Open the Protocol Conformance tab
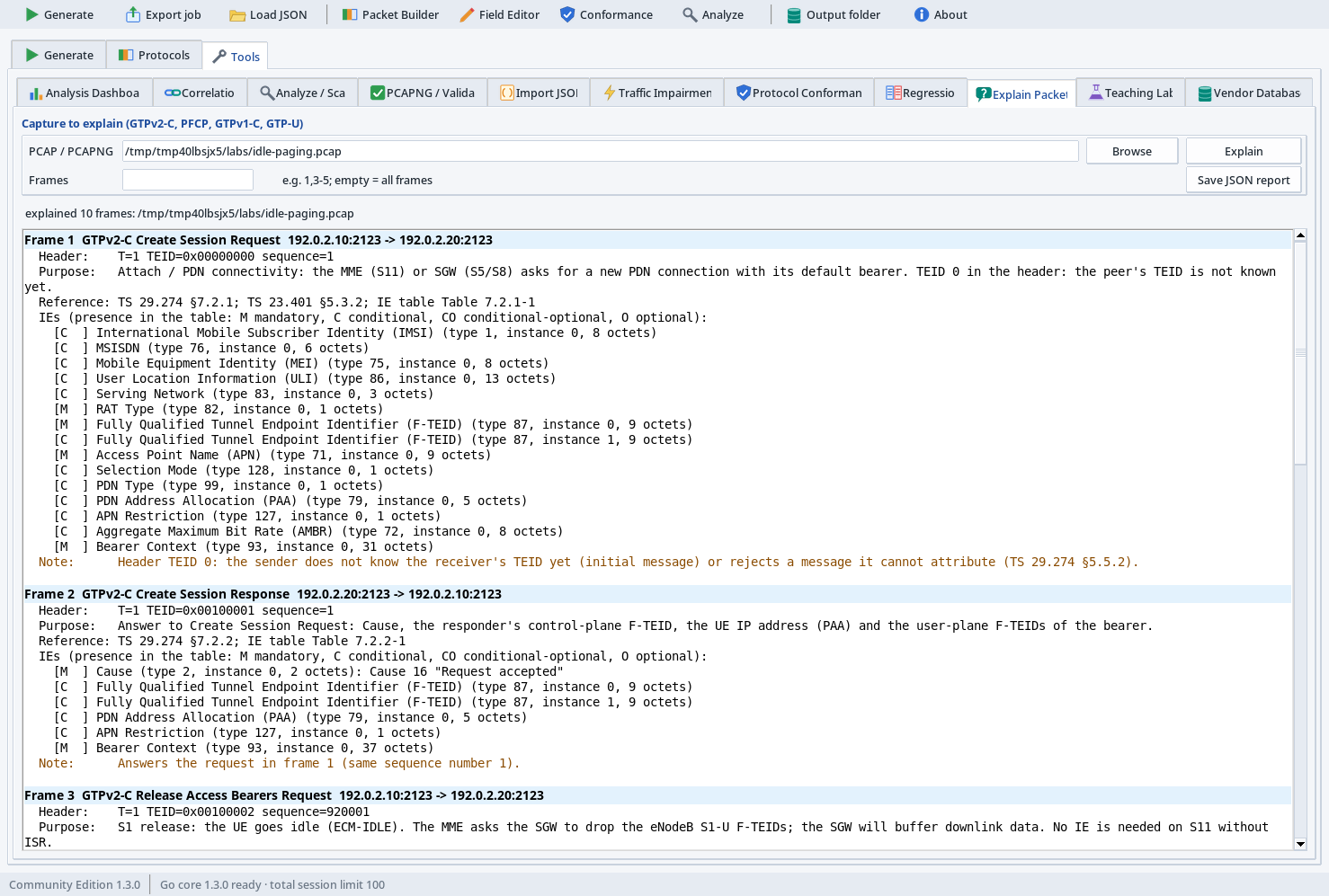Screen dimensions: 1329x896 (798, 93)
